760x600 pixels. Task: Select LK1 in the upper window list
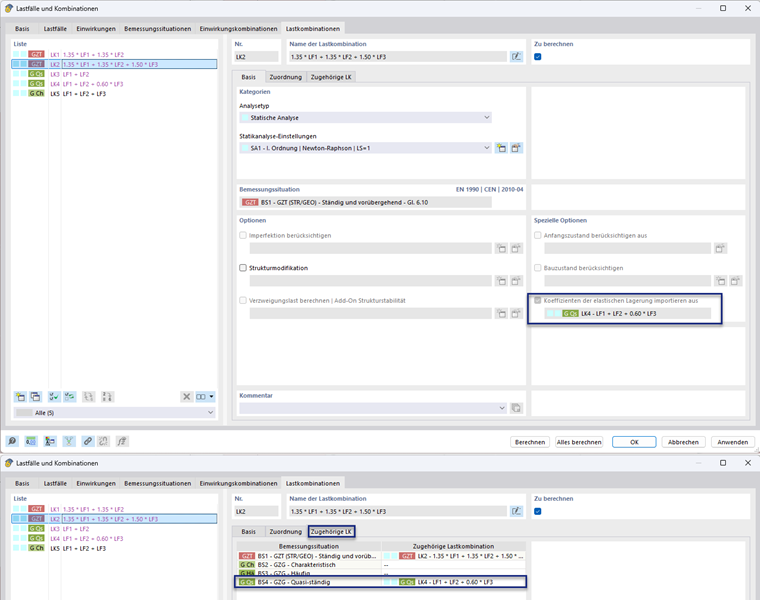114,54
